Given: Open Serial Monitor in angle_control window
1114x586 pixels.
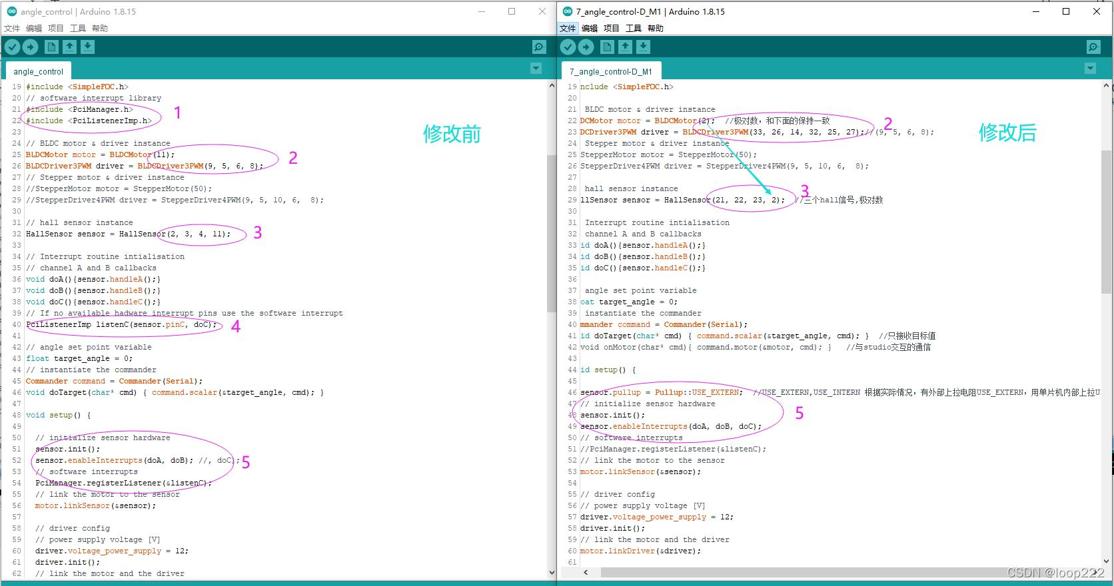Looking at the screenshot, I should coord(539,47).
